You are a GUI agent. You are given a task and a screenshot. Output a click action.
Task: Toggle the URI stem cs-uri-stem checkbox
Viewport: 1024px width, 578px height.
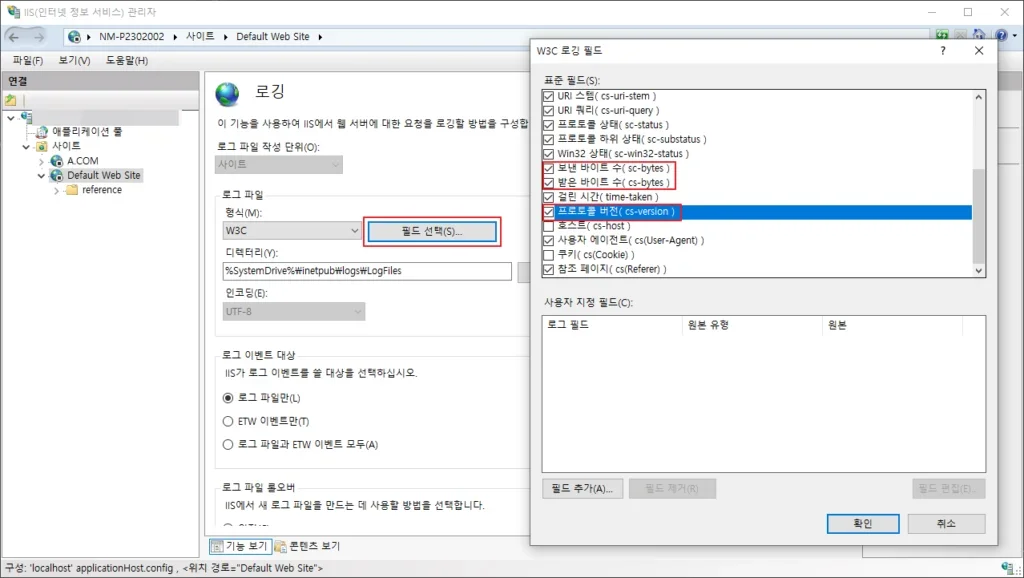click(549, 96)
